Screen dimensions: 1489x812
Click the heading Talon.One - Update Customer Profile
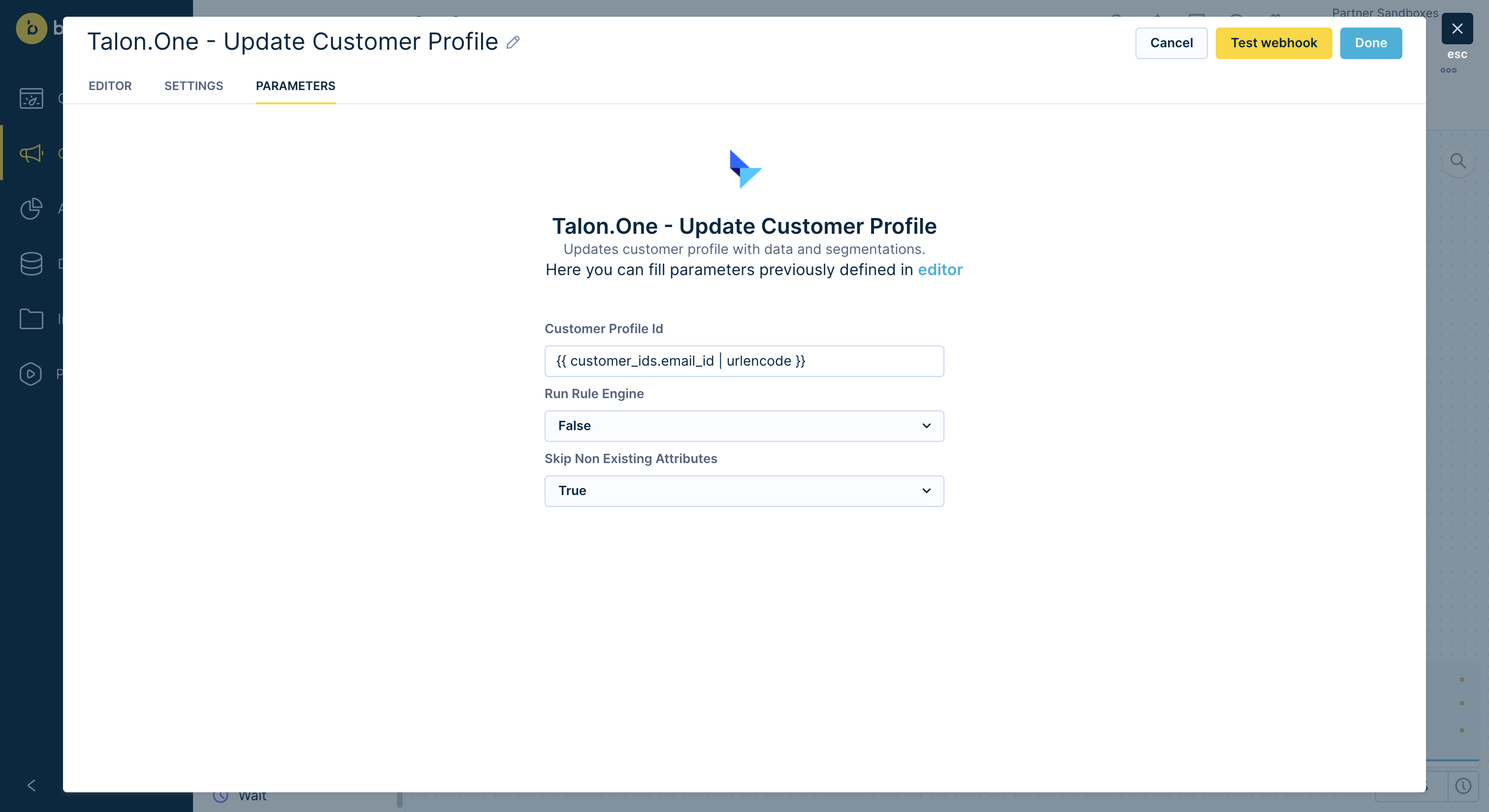coord(744,226)
